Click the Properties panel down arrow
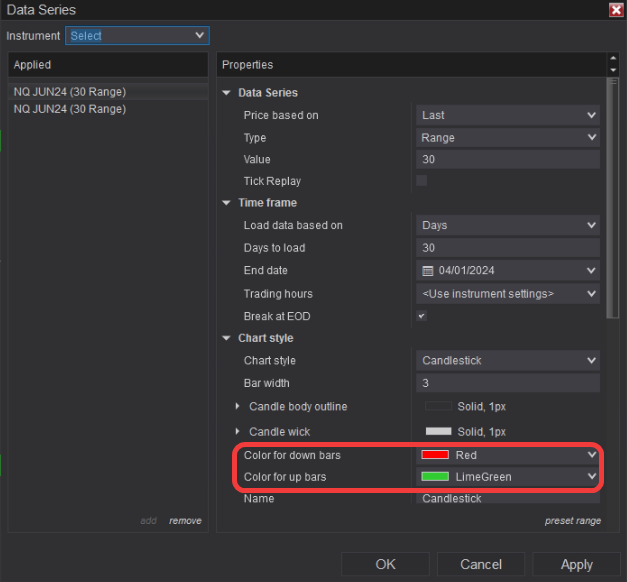 (x=613, y=70)
